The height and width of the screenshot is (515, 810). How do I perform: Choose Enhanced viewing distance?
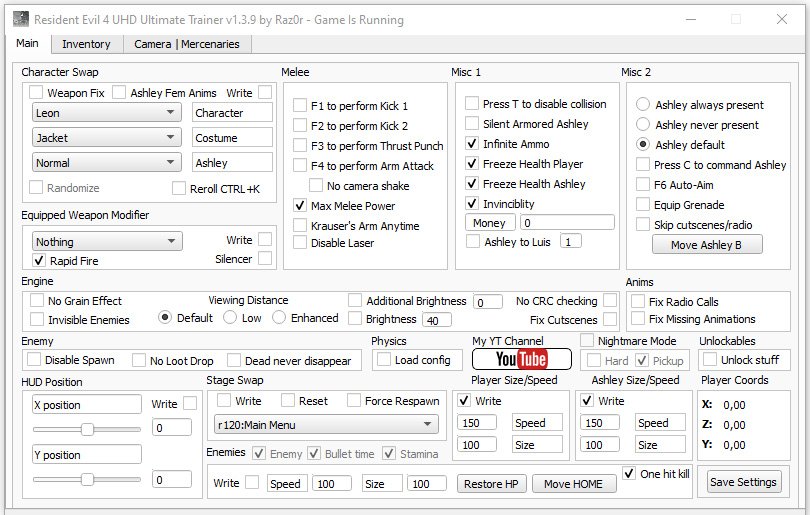(x=279, y=318)
